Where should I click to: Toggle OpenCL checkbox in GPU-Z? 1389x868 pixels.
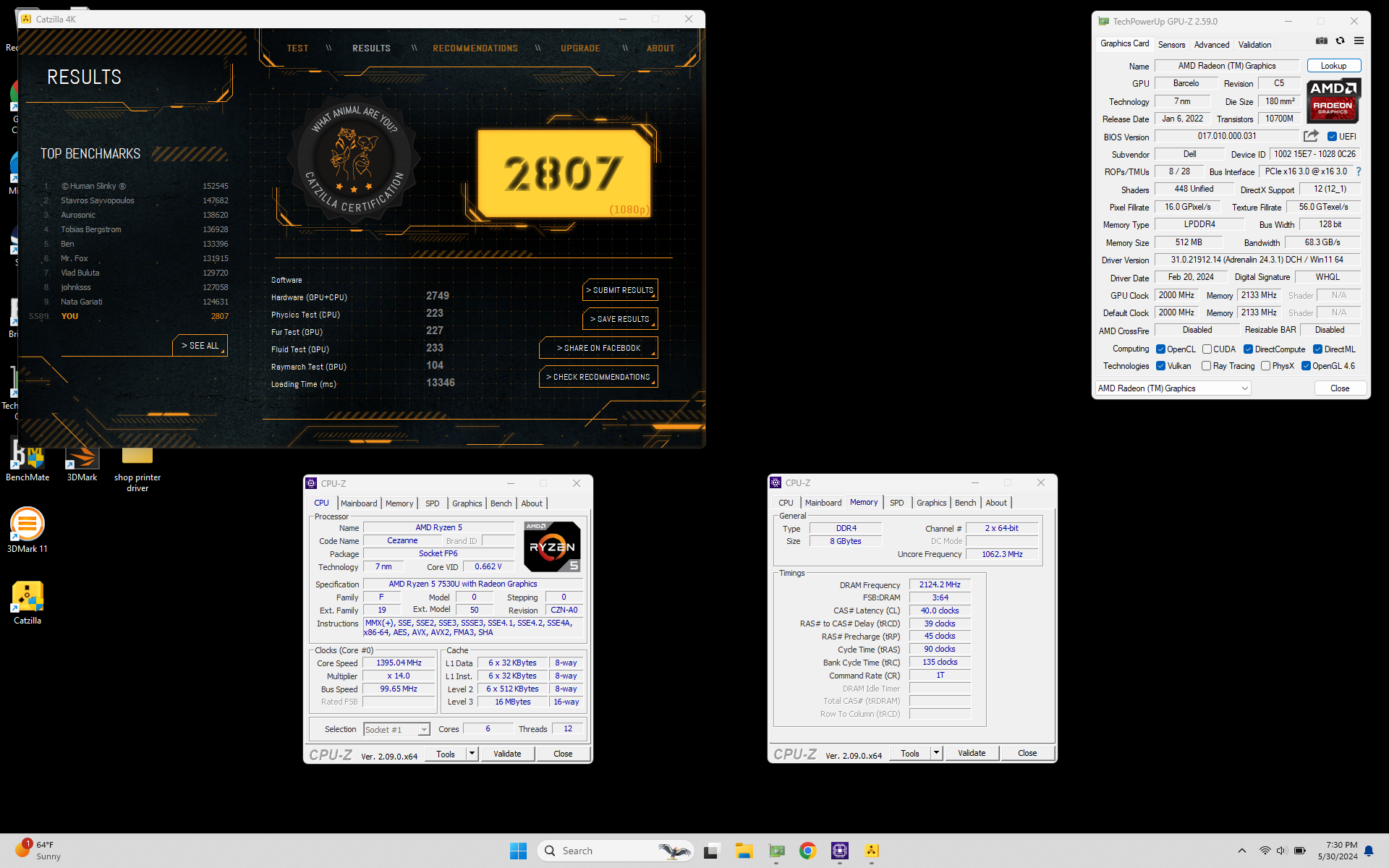1160,349
